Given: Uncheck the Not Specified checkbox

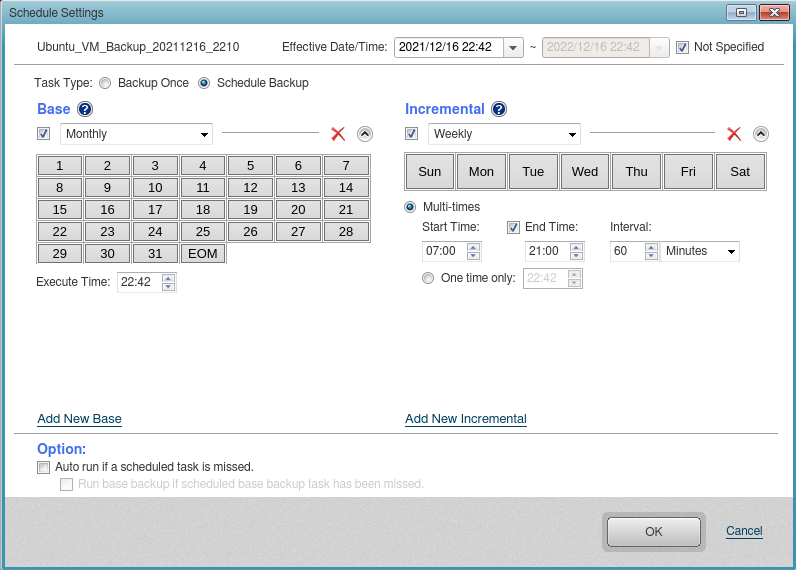Looking at the screenshot, I should click(683, 47).
